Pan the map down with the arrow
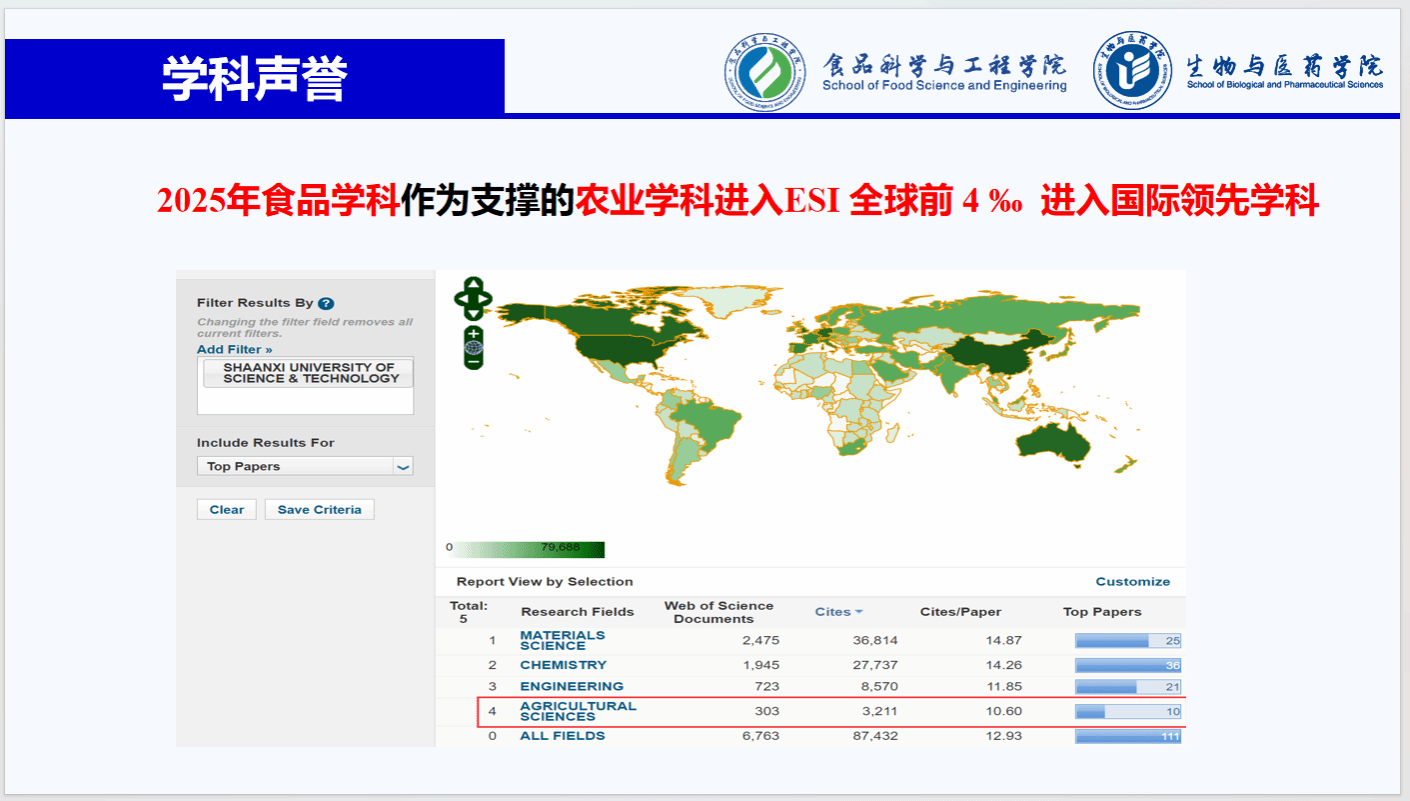The width and height of the screenshot is (1410, 801). coord(474,312)
